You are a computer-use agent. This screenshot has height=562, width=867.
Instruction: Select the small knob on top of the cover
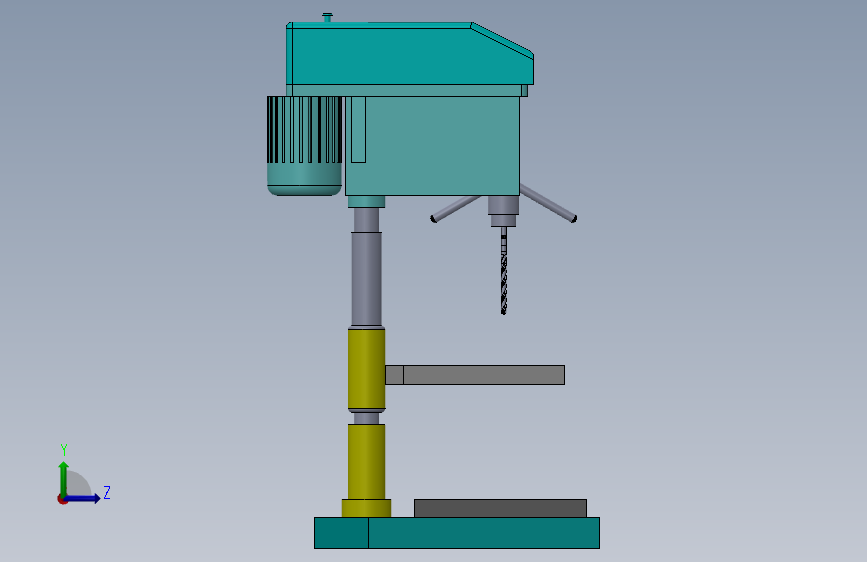click(327, 18)
